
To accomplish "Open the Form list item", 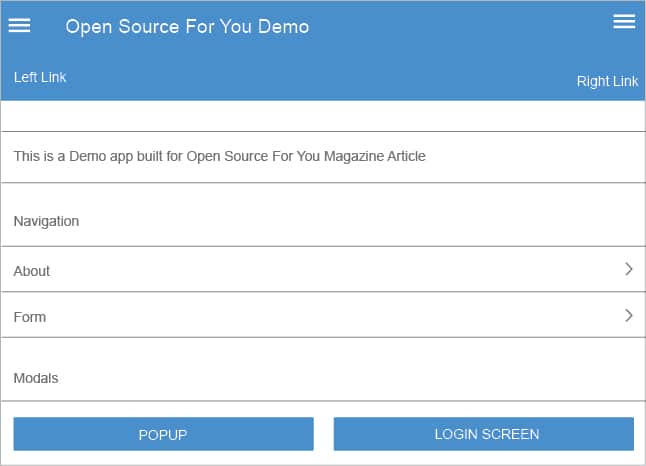I will 30,317.
